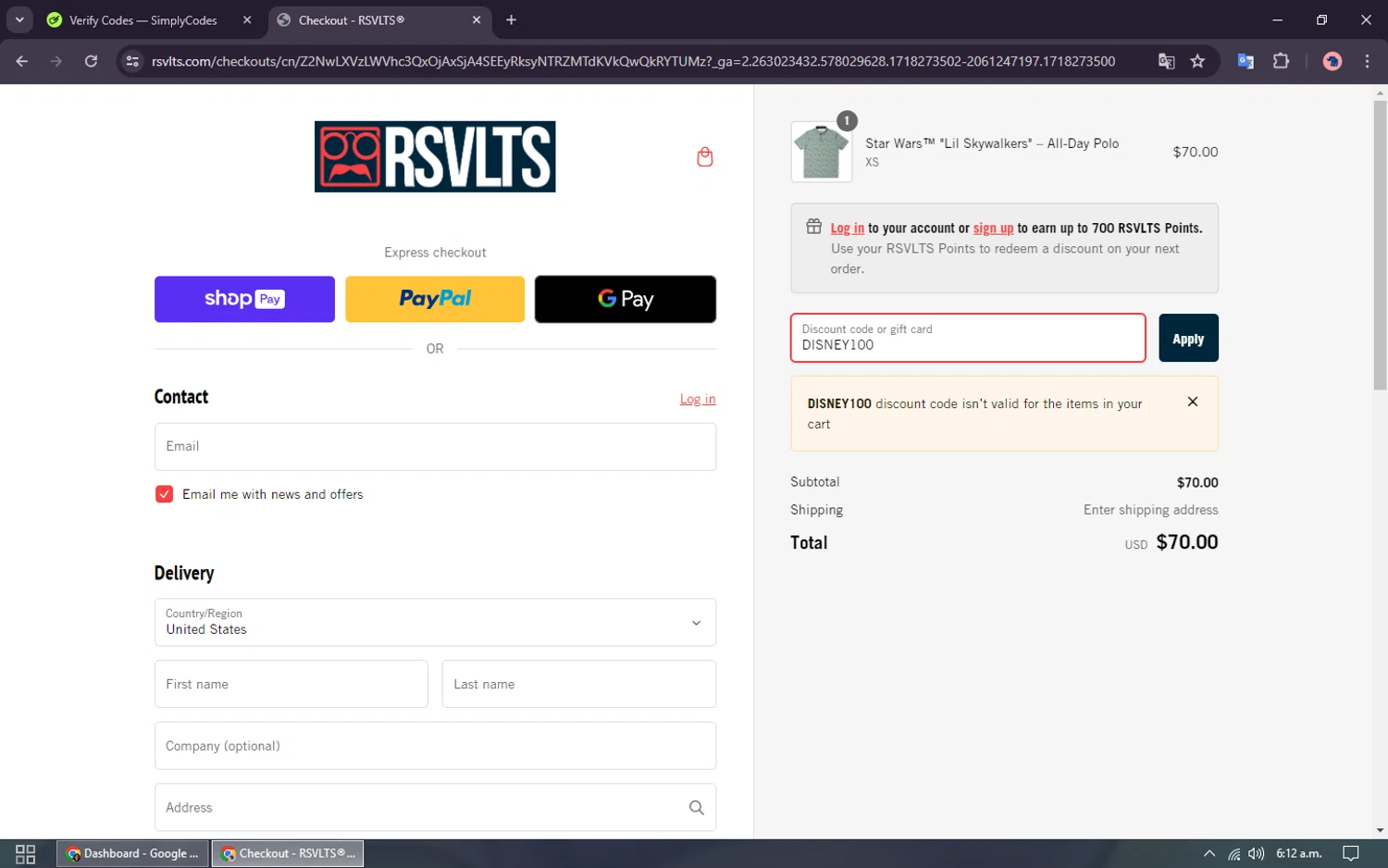Click the Last name field
The height and width of the screenshot is (868, 1388).
(579, 684)
